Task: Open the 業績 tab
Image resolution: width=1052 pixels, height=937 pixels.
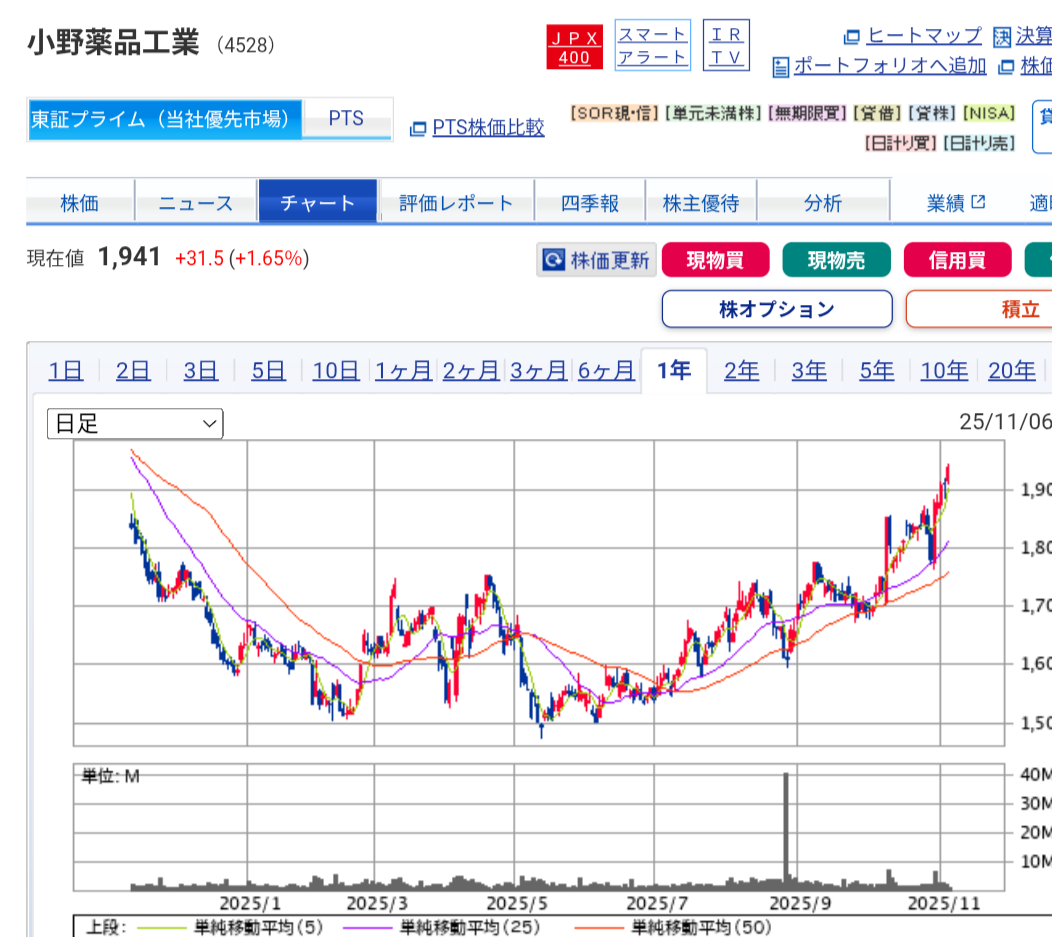Action: [955, 201]
